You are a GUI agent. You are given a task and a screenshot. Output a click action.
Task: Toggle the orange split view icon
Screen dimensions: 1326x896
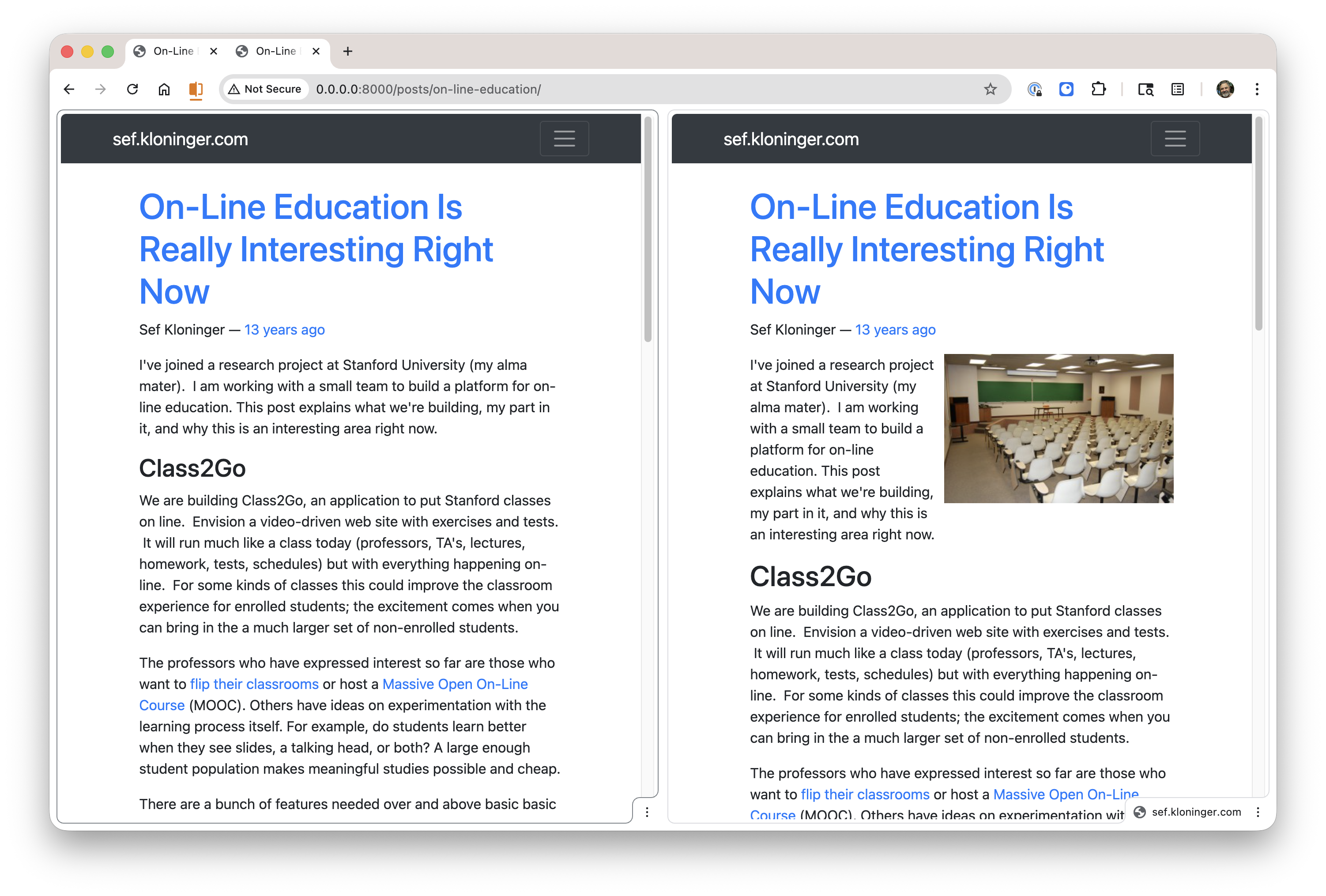point(196,89)
